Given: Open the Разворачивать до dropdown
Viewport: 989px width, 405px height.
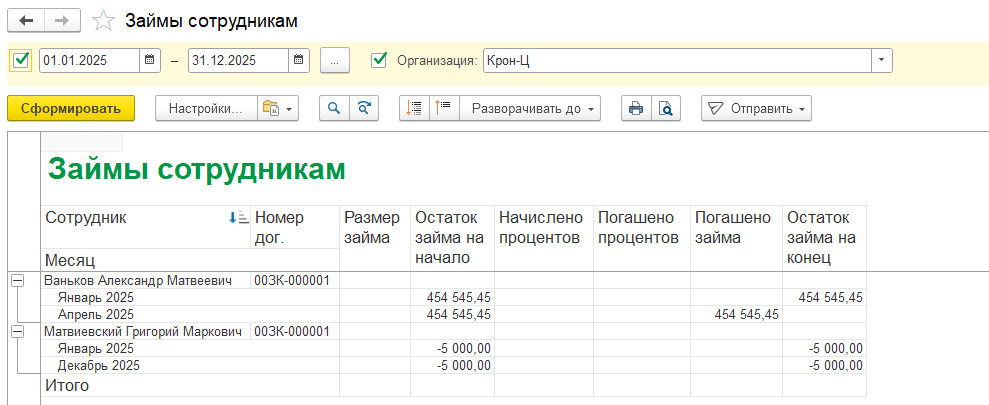Looking at the screenshot, I should point(530,109).
